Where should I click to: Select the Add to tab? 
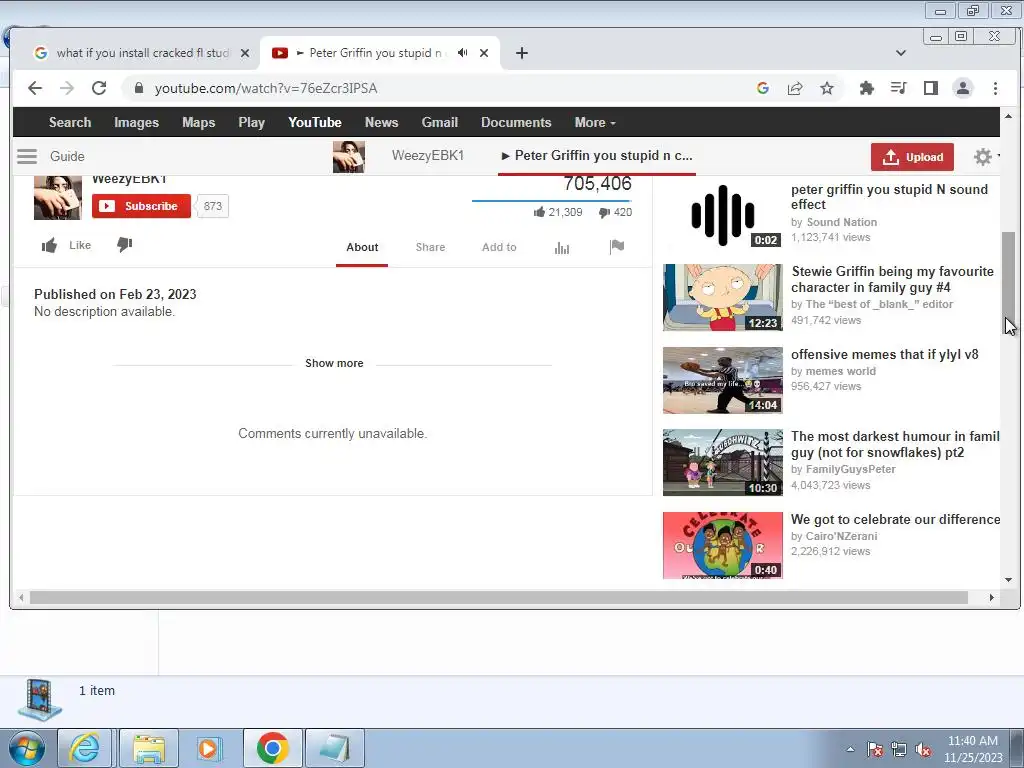pos(499,247)
